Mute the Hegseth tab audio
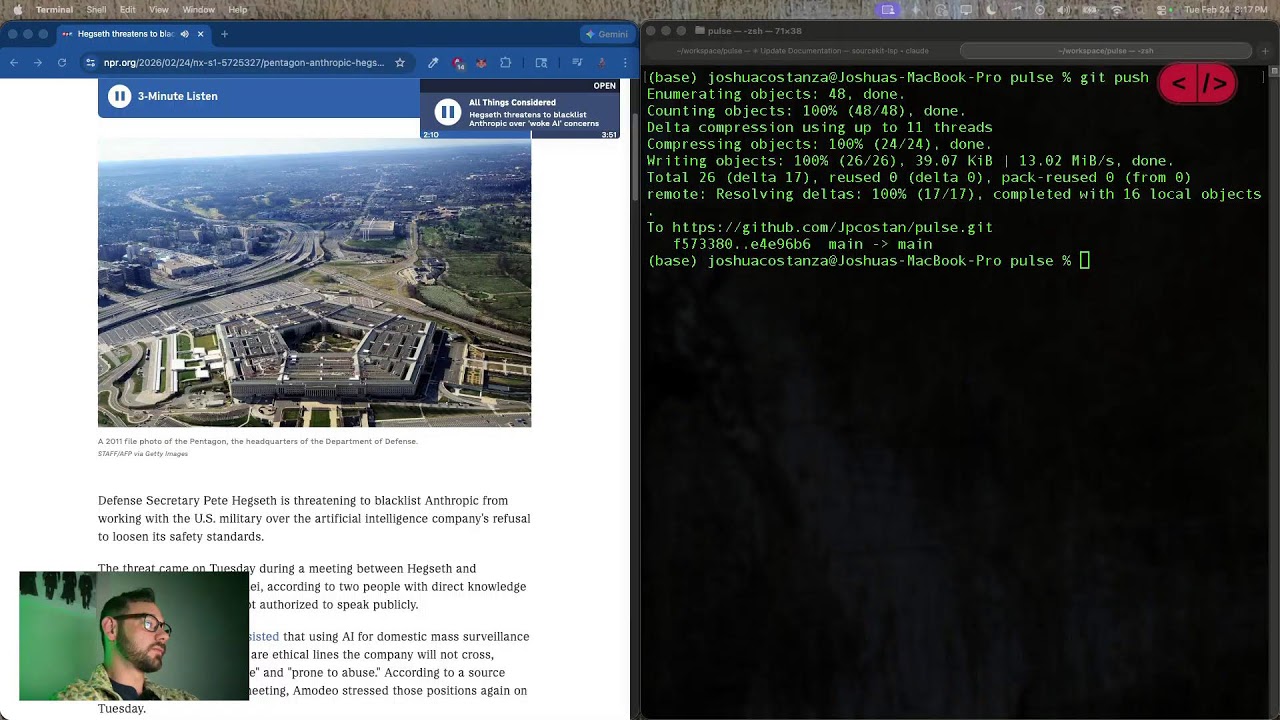This screenshot has width=1280, height=720. pyautogui.click(x=184, y=34)
